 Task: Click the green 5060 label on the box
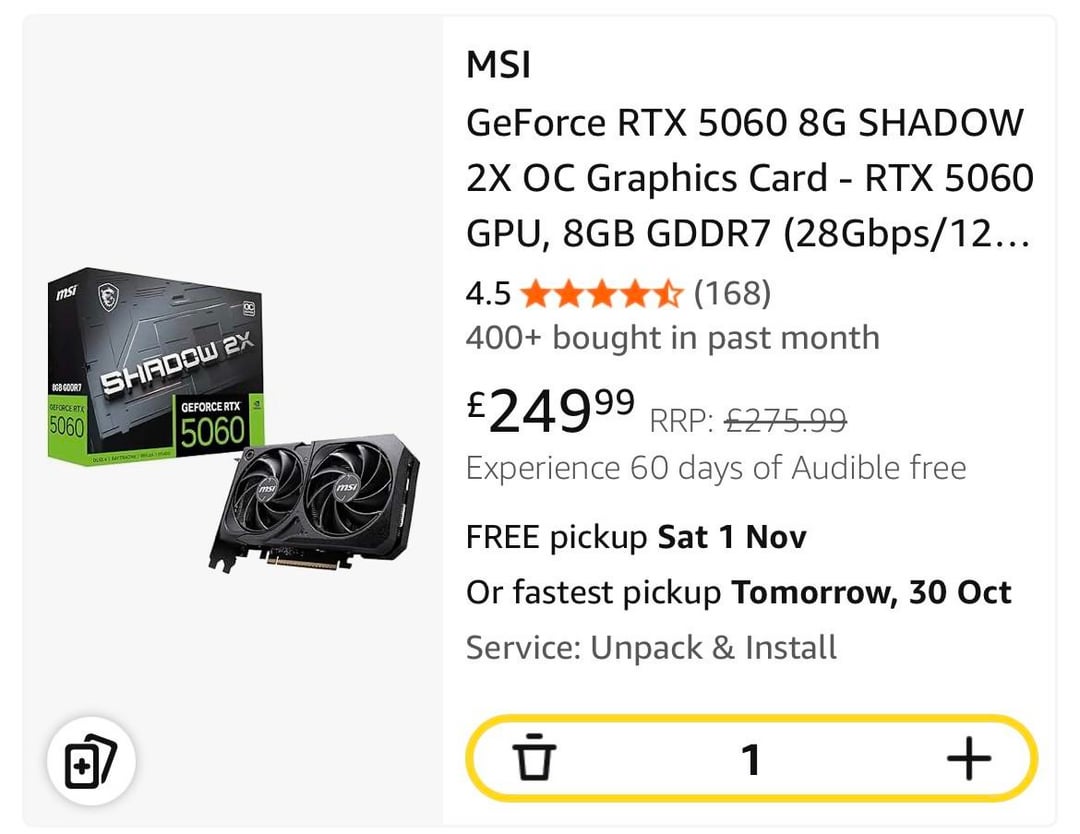[212, 430]
